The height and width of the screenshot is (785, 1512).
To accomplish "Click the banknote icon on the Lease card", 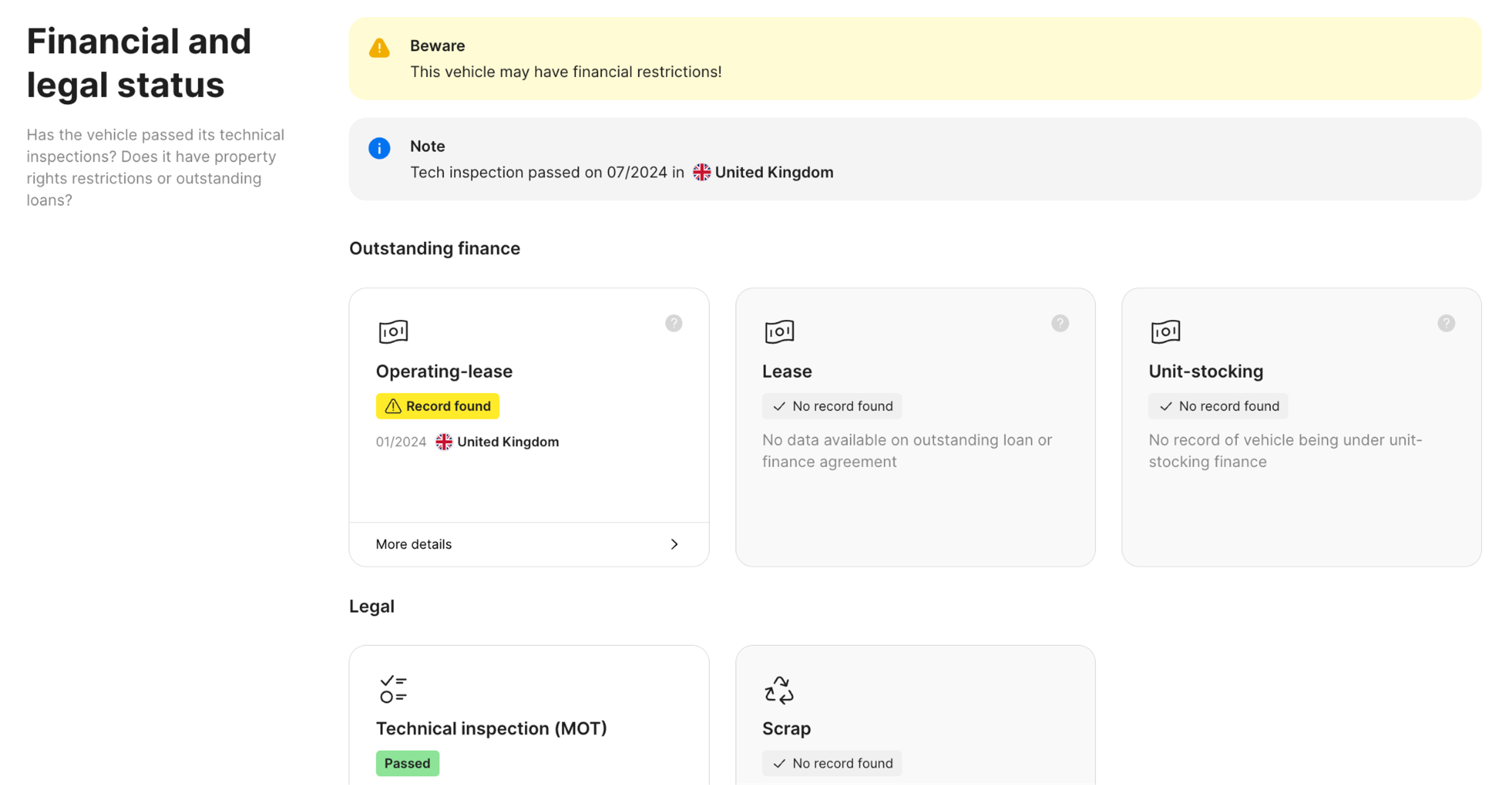I will point(780,332).
